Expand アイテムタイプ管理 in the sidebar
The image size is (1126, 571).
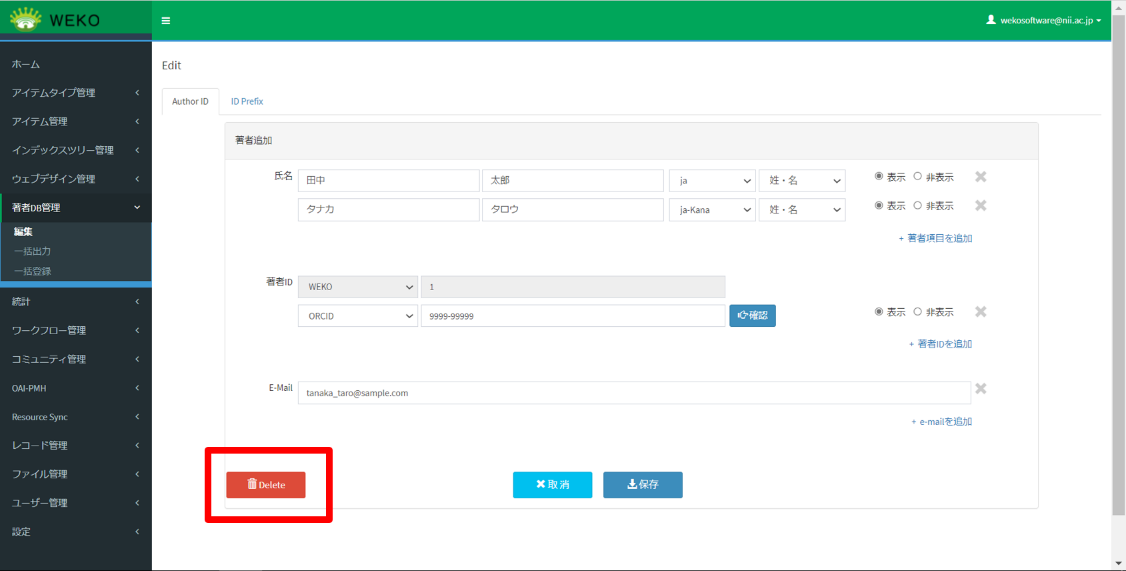point(75,93)
